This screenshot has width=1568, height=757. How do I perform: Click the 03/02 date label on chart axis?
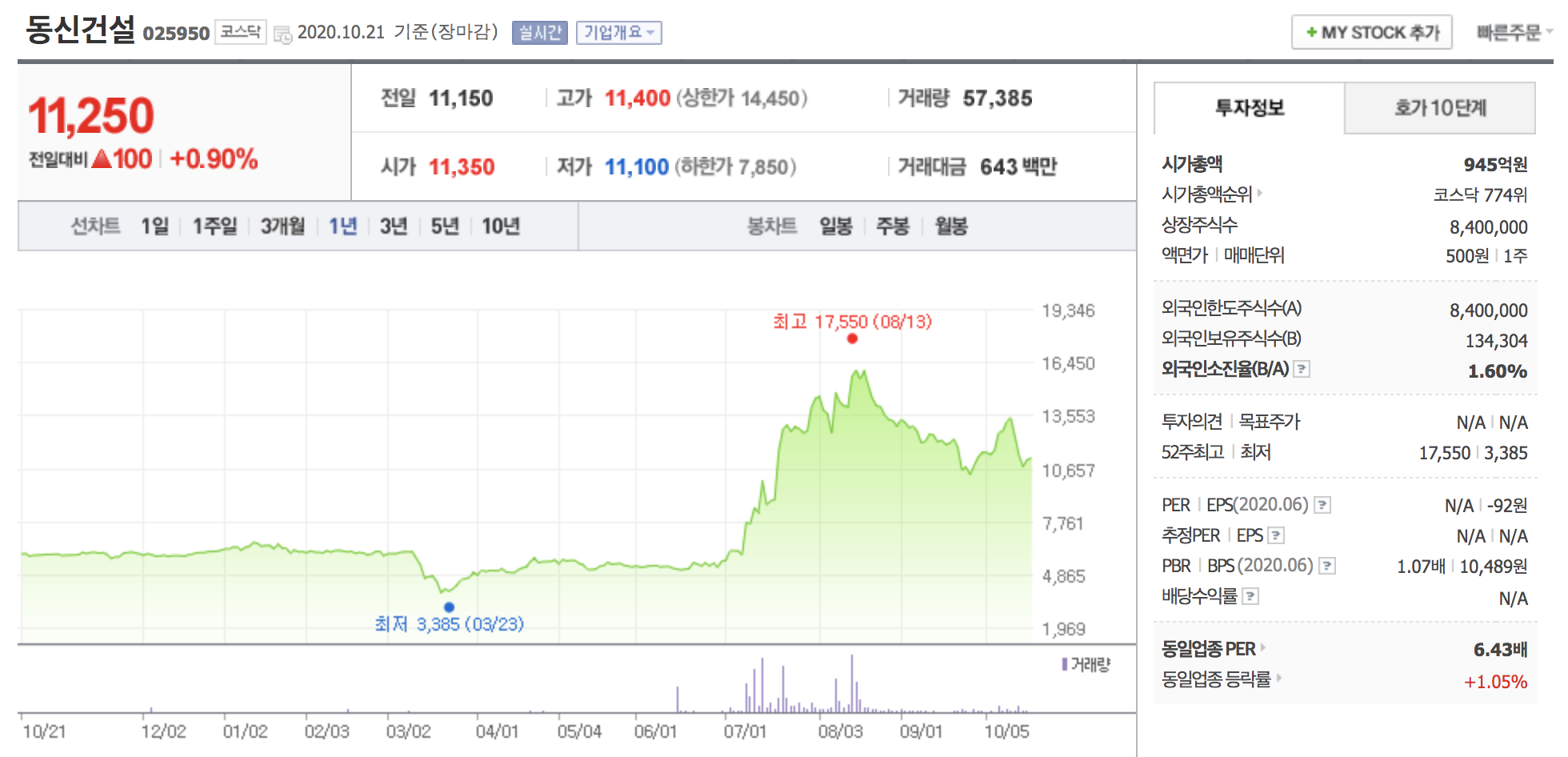pyautogui.click(x=408, y=731)
